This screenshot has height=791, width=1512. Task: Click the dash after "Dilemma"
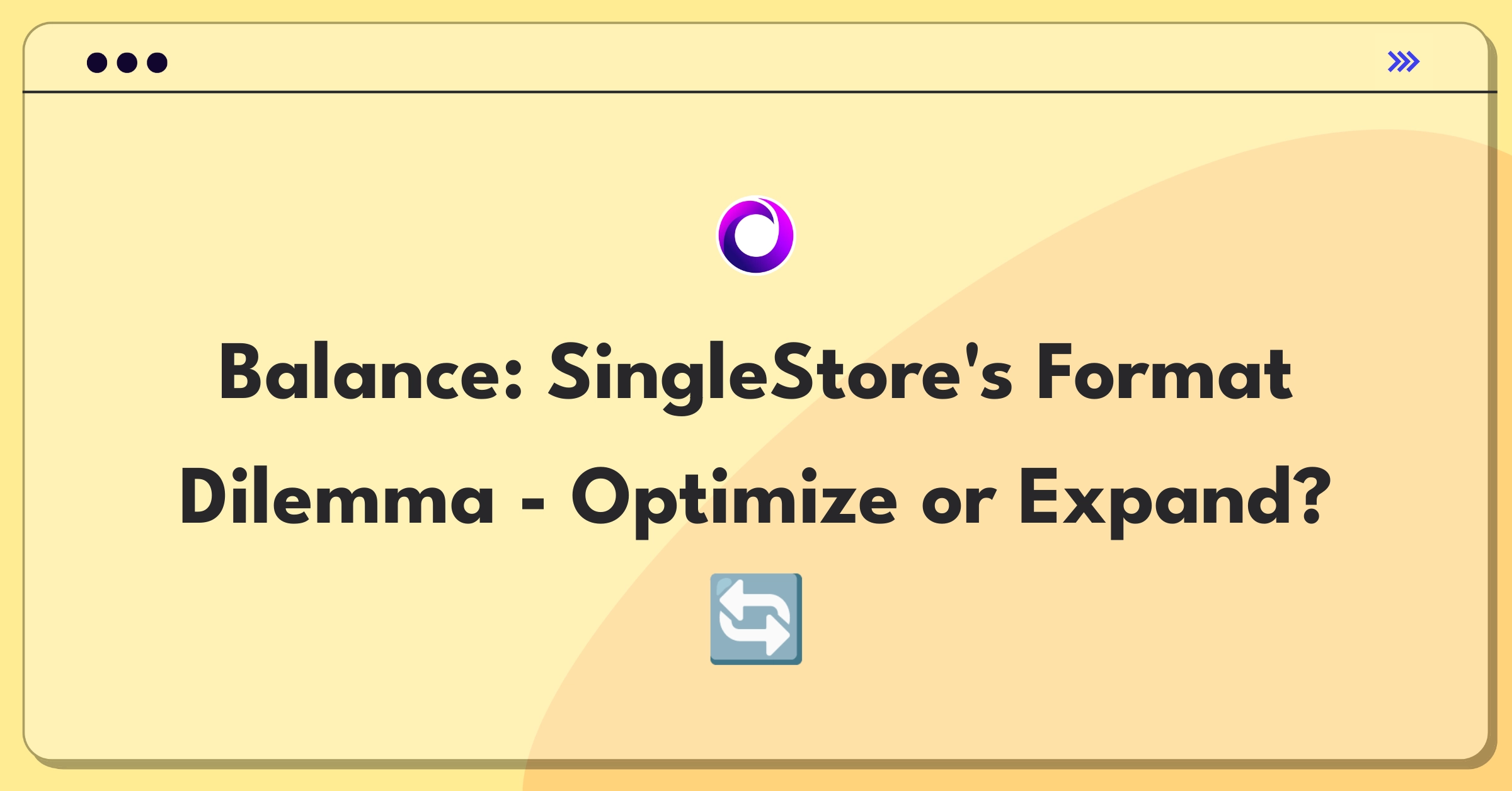pos(533,504)
